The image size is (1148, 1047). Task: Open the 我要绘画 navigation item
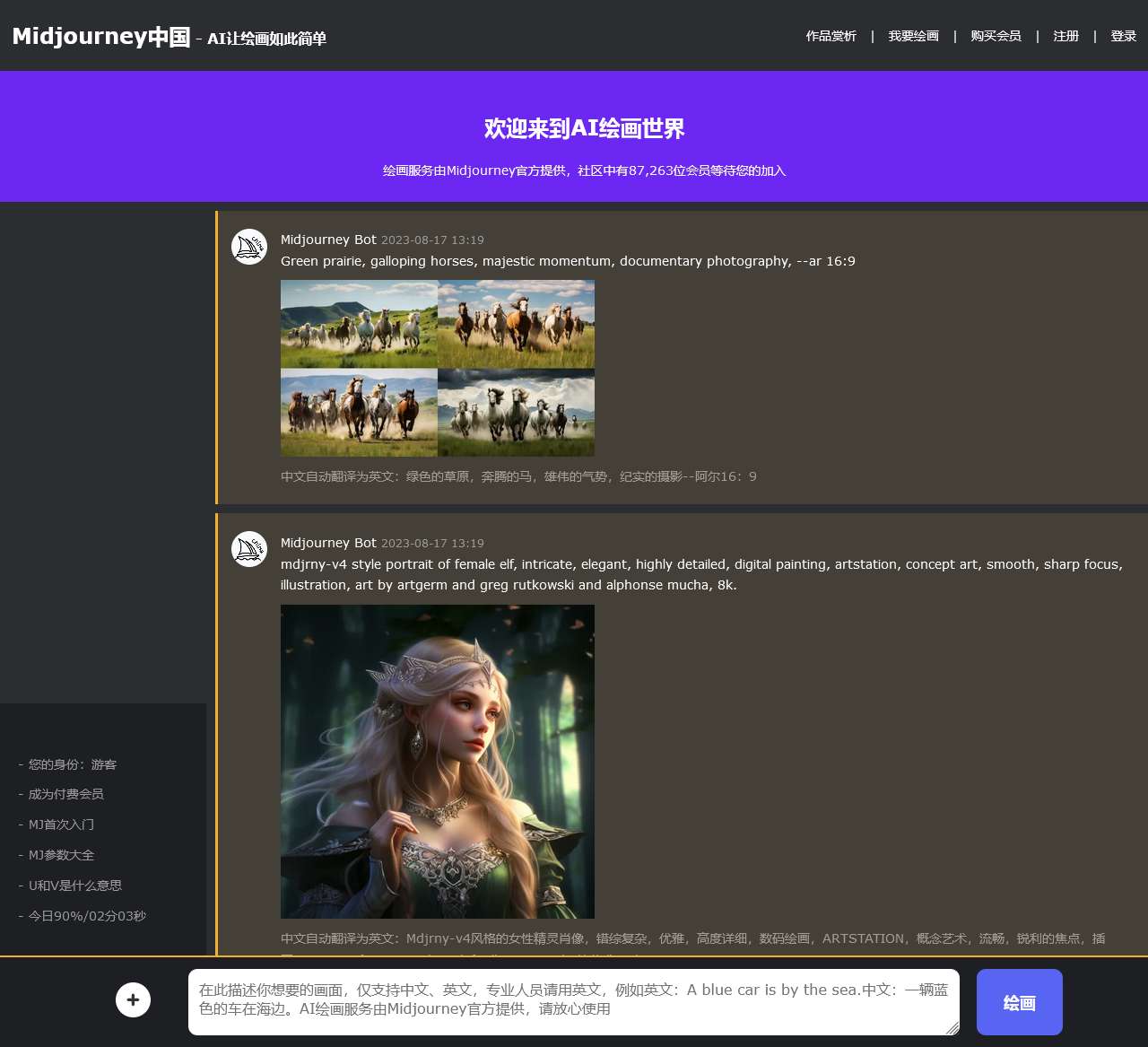912,36
